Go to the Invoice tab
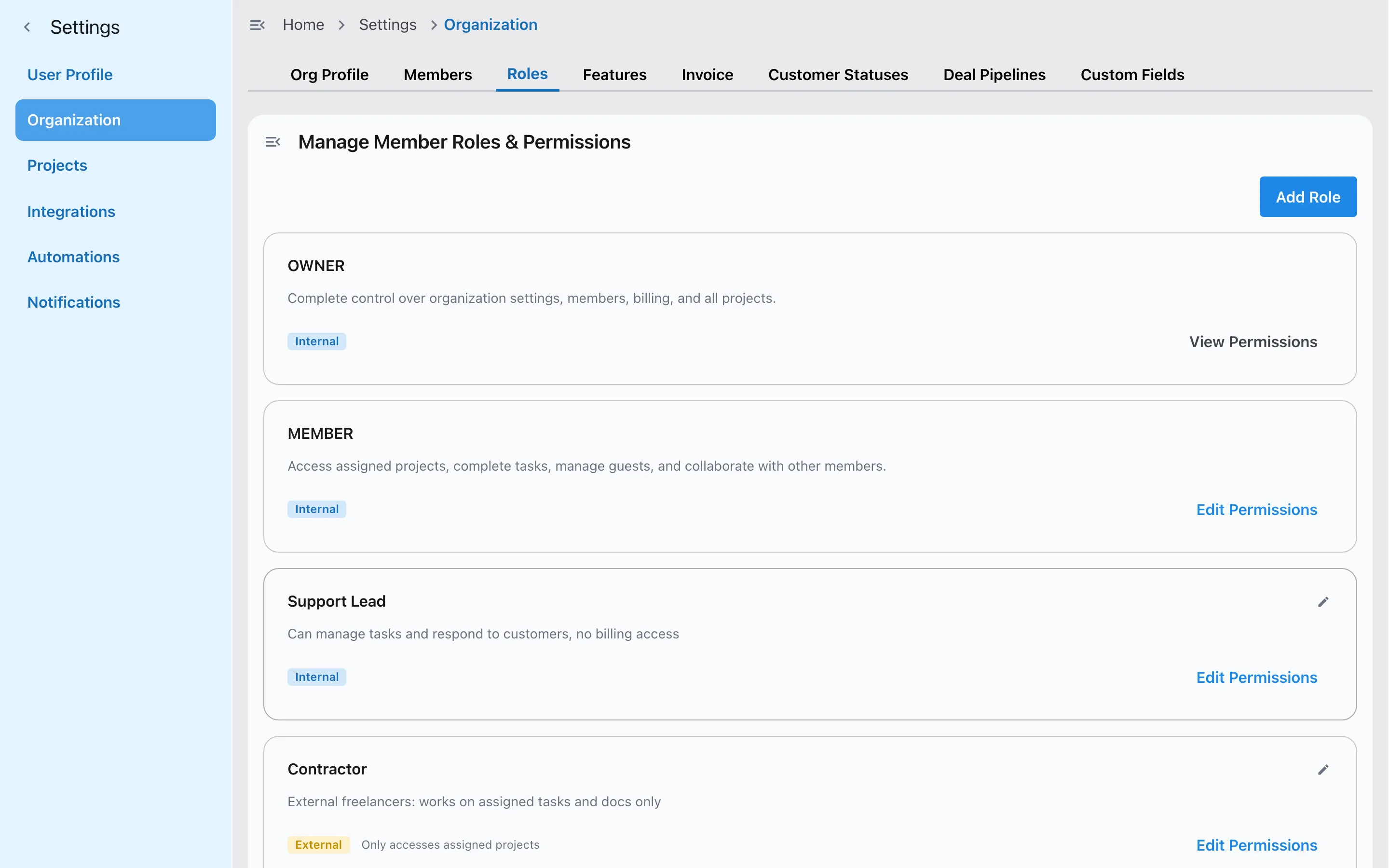Screen dimensions: 1389x868 pos(707,75)
